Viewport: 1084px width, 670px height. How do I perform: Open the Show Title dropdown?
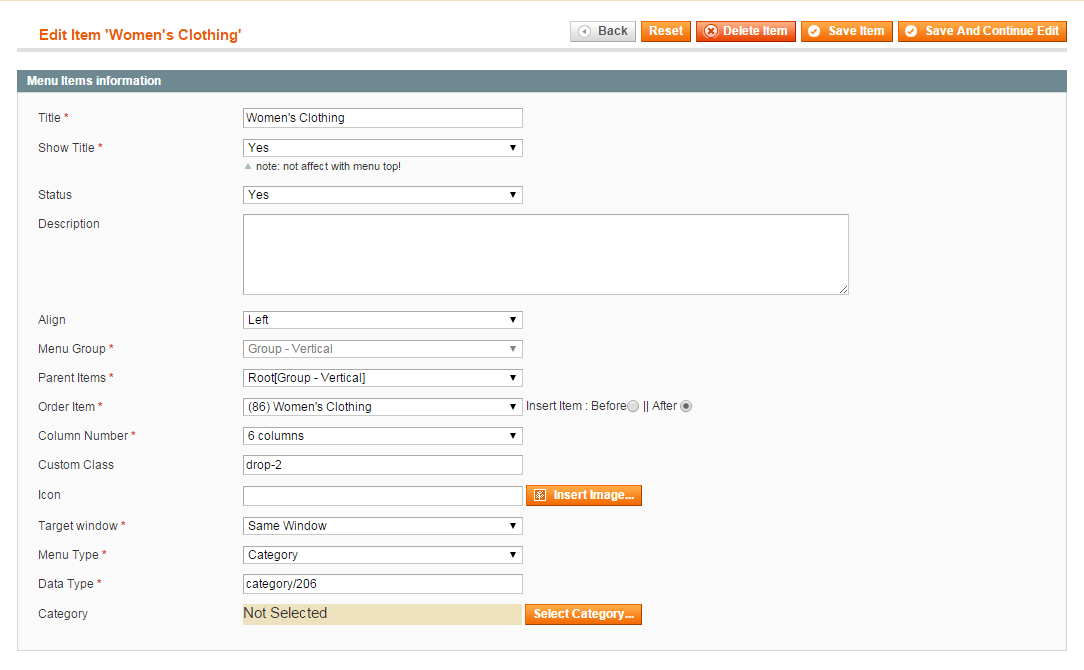pos(383,148)
